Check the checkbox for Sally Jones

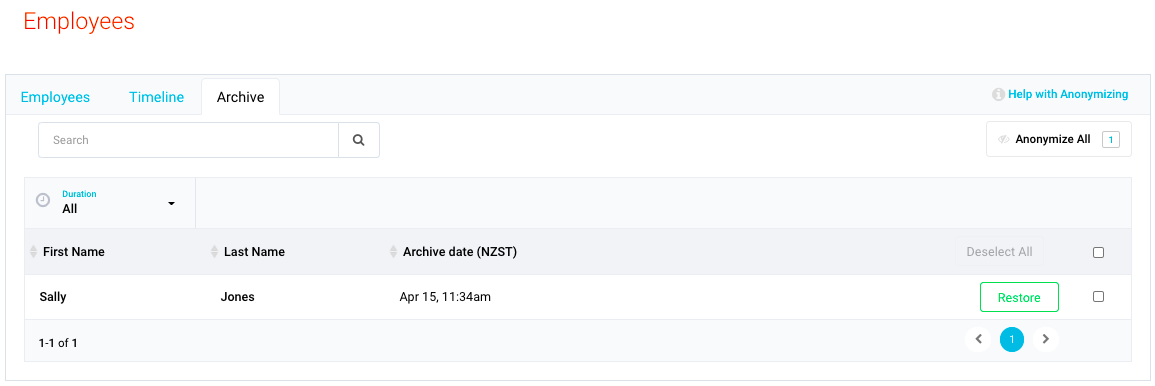pos(1098,297)
